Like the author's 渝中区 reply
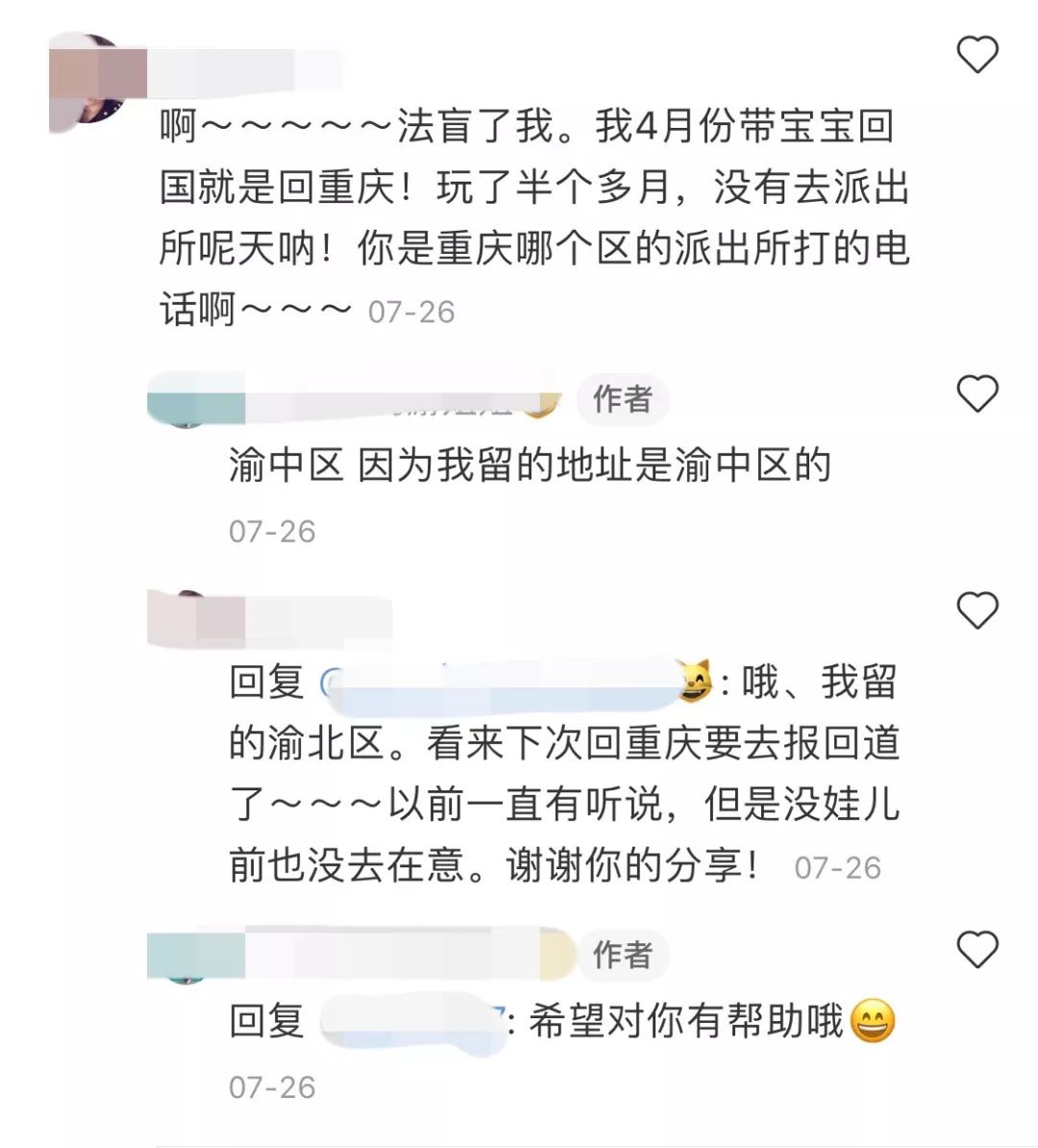This screenshot has height=1148, width=1038. (977, 393)
